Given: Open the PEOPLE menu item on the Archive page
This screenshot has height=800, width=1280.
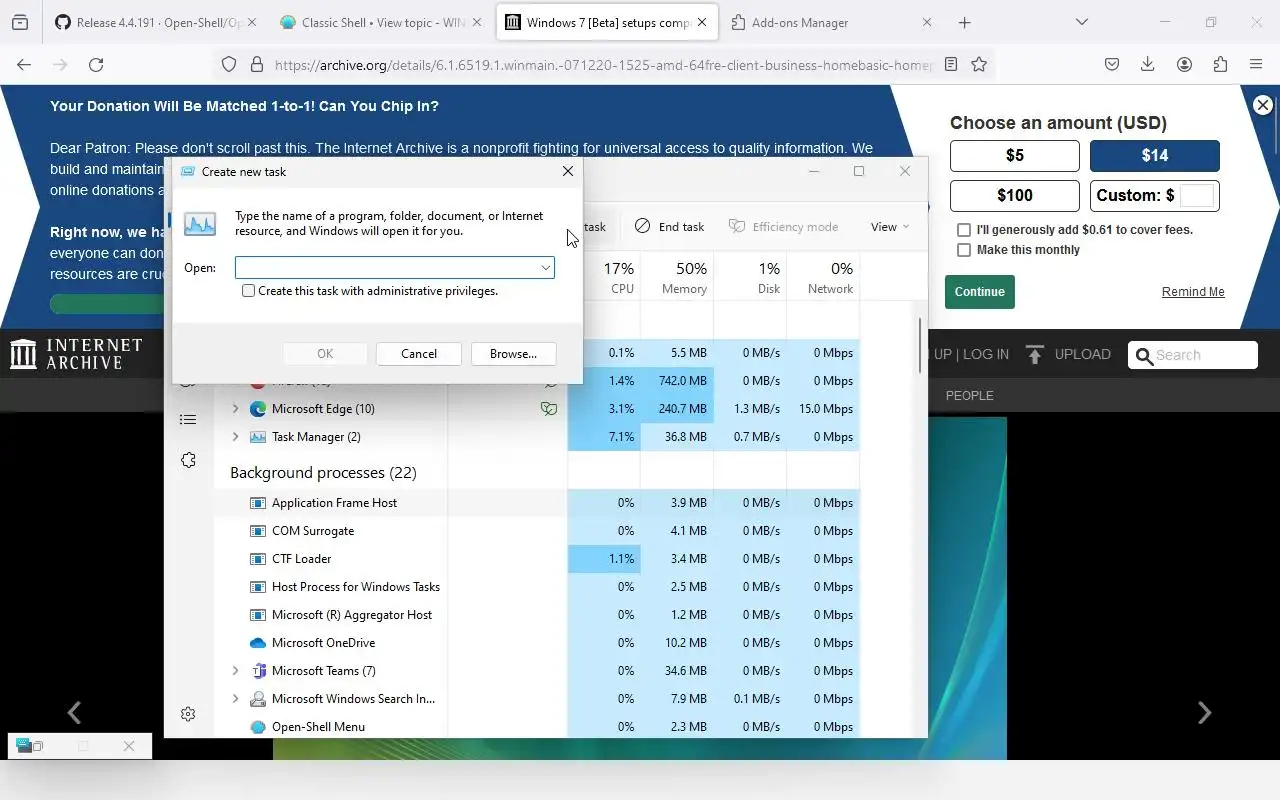Looking at the screenshot, I should pos(969,395).
